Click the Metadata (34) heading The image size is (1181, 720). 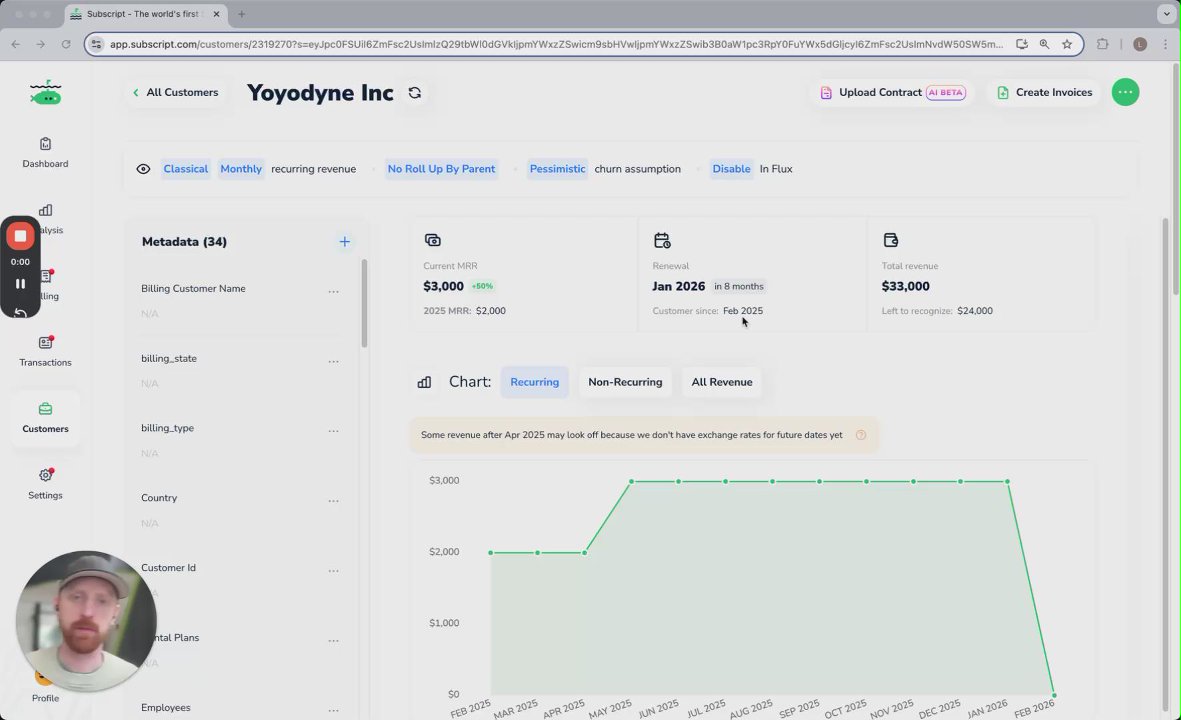[x=185, y=242]
